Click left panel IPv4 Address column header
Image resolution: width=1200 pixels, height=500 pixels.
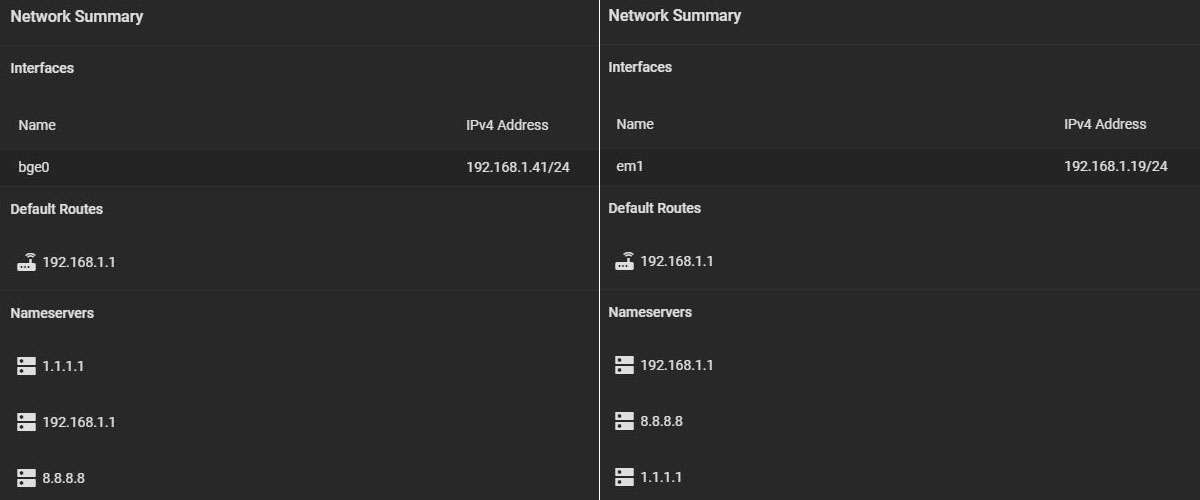coord(507,125)
